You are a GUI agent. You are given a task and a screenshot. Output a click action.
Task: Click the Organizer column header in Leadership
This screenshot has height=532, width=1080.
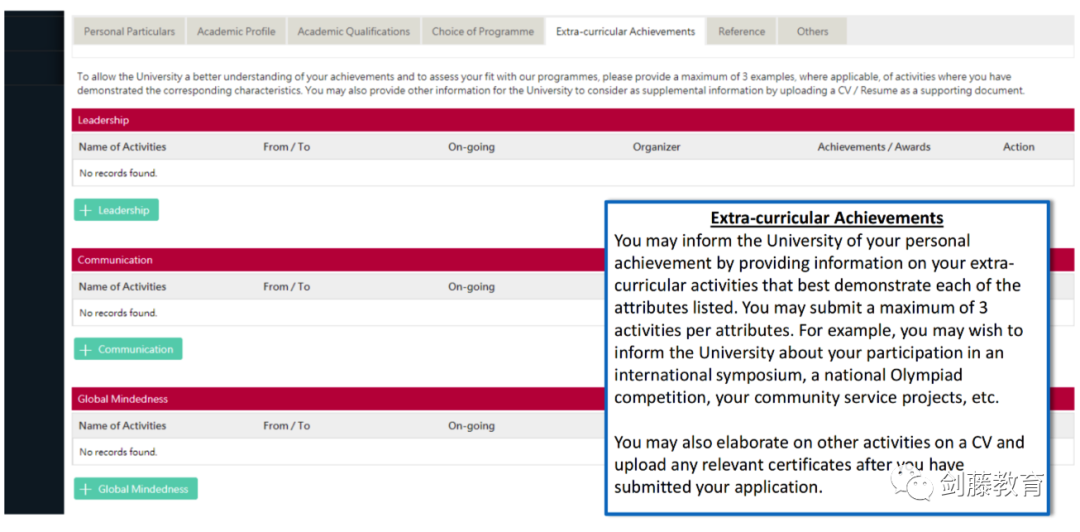(x=656, y=147)
